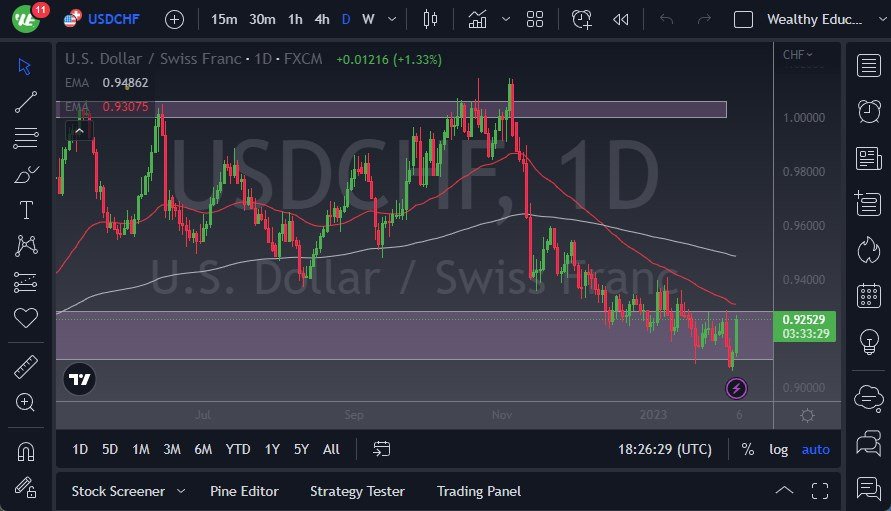This screenshot has height=511, width=891.
Task: Click the Alert clock icon in top toolbar
Action: pyautogui.click(x=582, y=19)
